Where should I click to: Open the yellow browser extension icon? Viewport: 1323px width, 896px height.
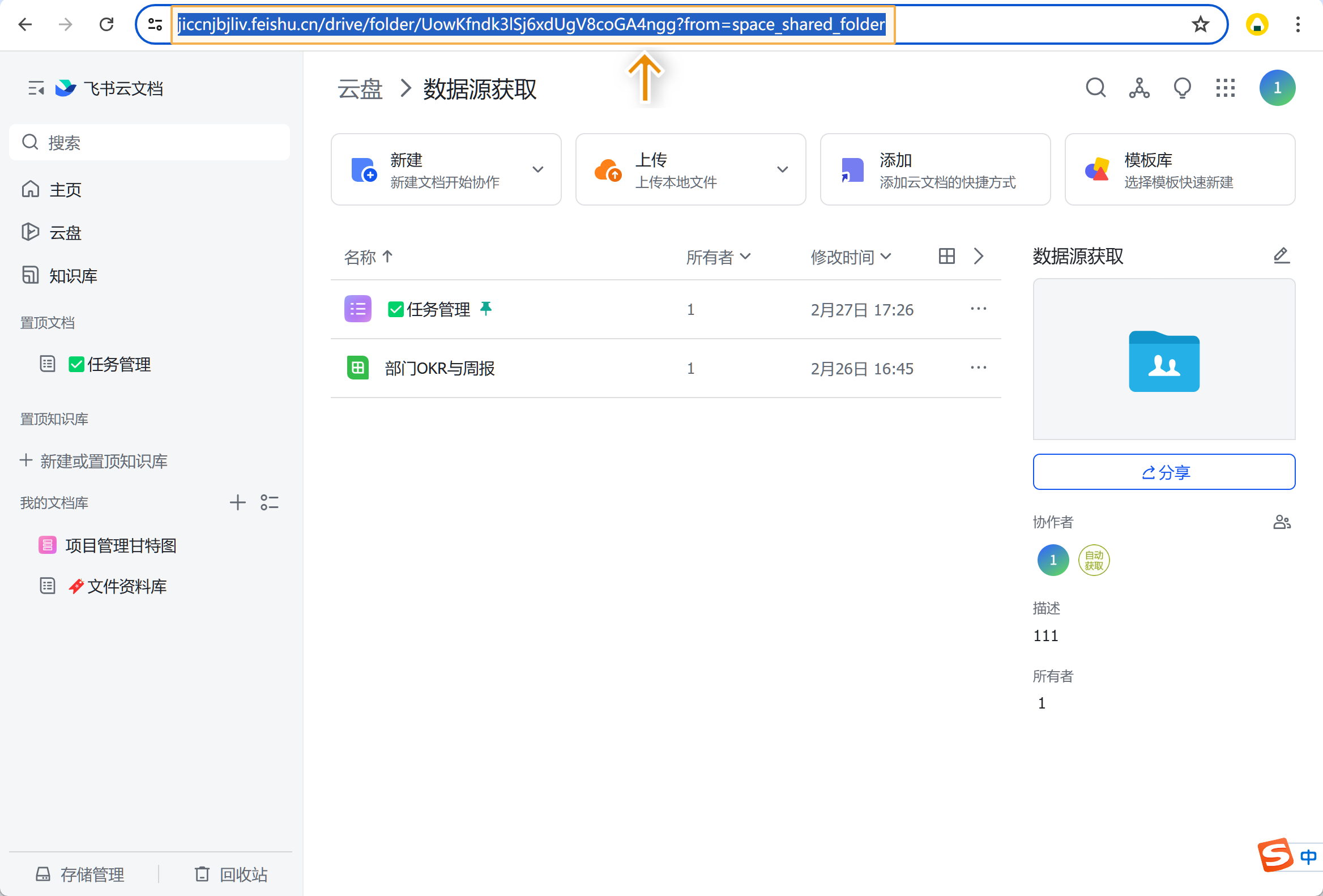click(x=1257, y=24)
